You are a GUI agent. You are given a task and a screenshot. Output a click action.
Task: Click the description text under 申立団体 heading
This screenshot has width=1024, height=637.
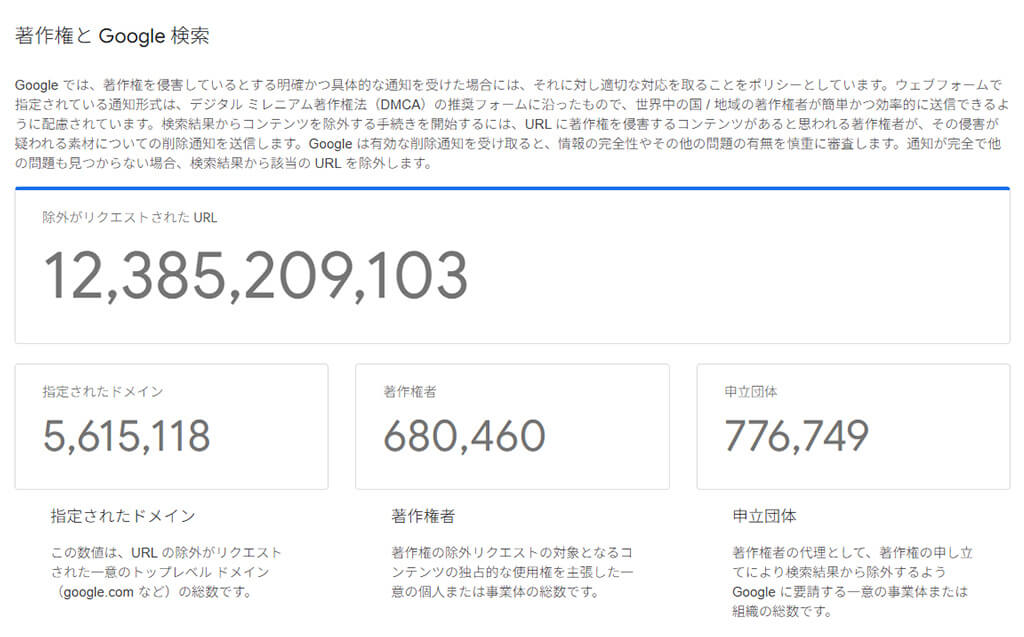(x=851, y=582)
